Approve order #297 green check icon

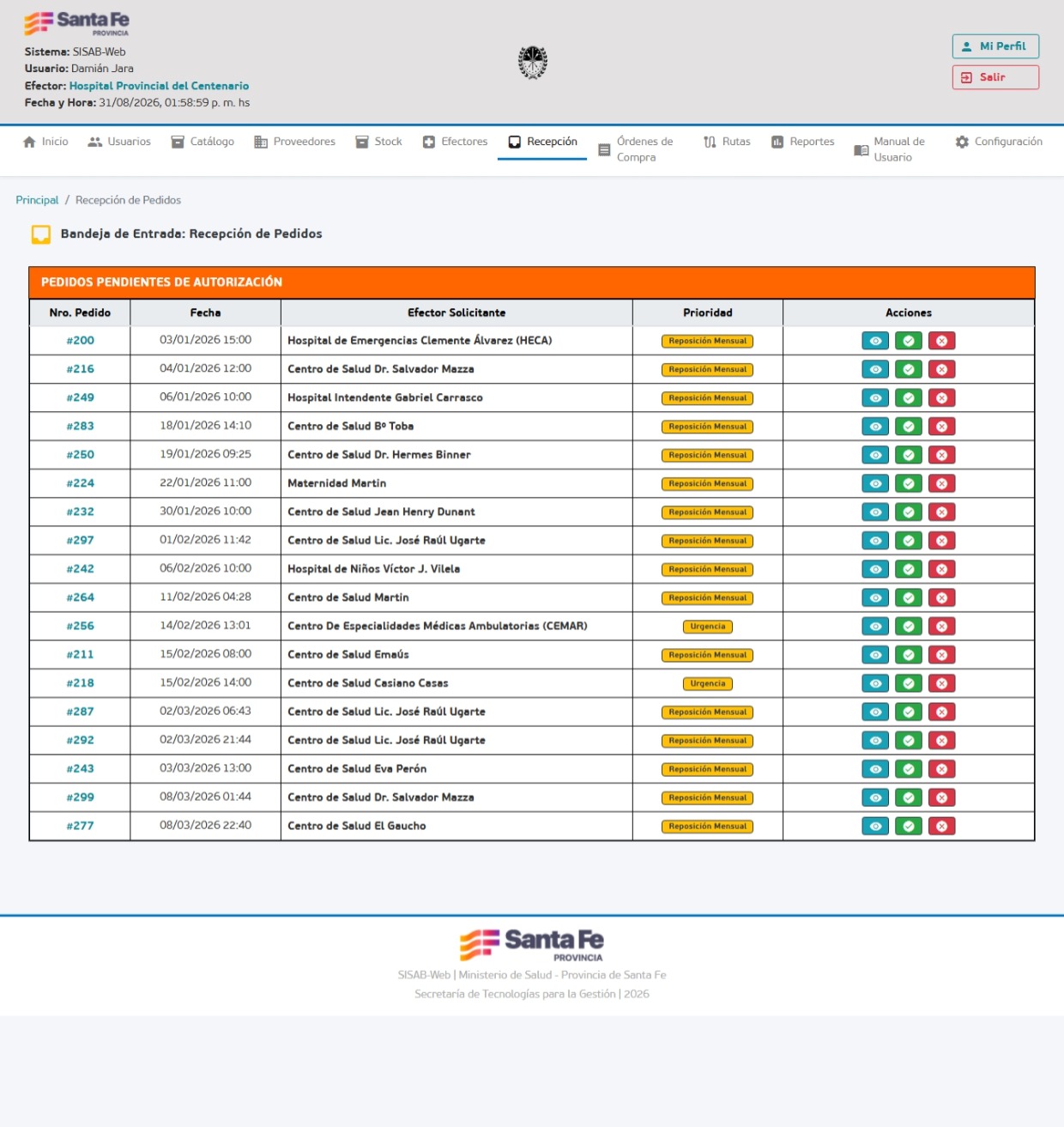click(x=909, y=541)
